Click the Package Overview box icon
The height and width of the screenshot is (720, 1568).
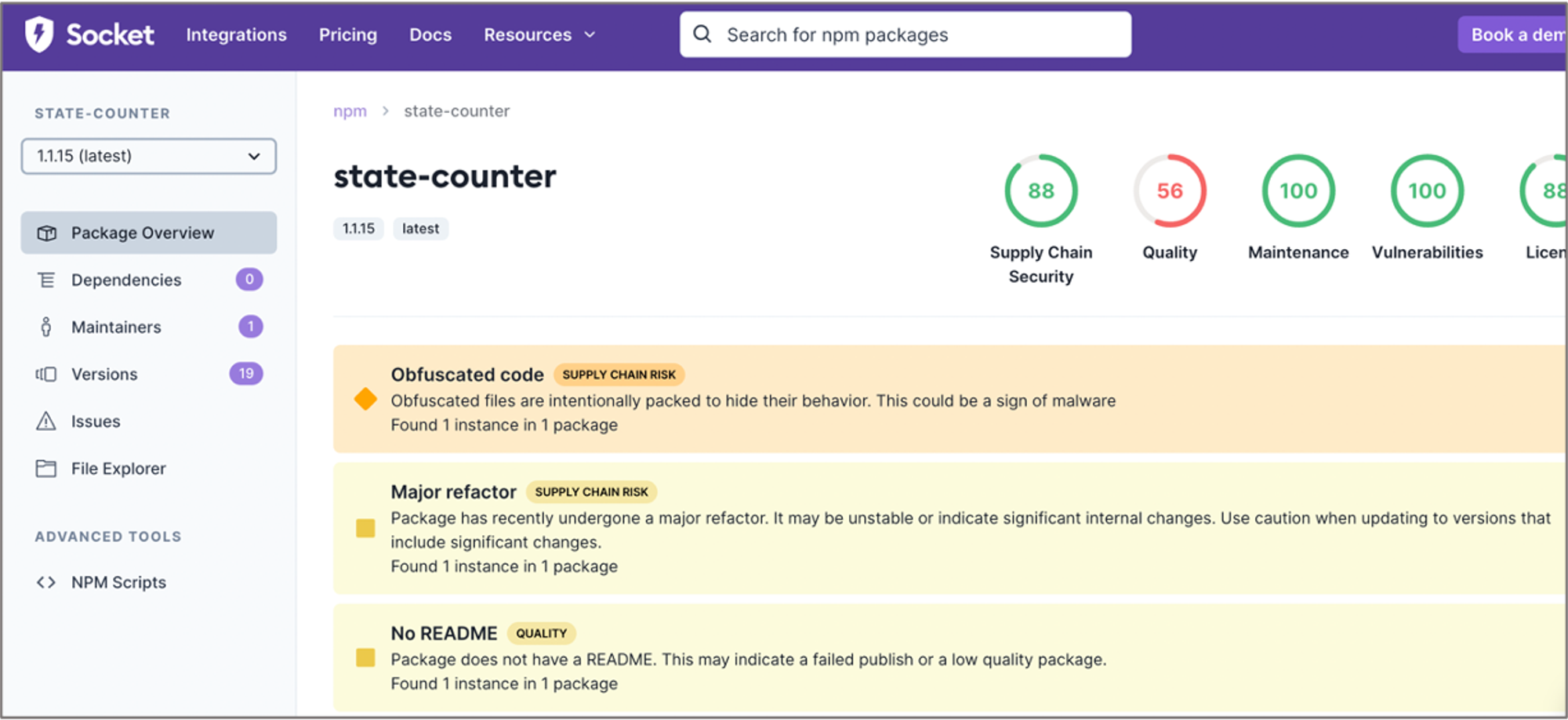coord(47,233)
